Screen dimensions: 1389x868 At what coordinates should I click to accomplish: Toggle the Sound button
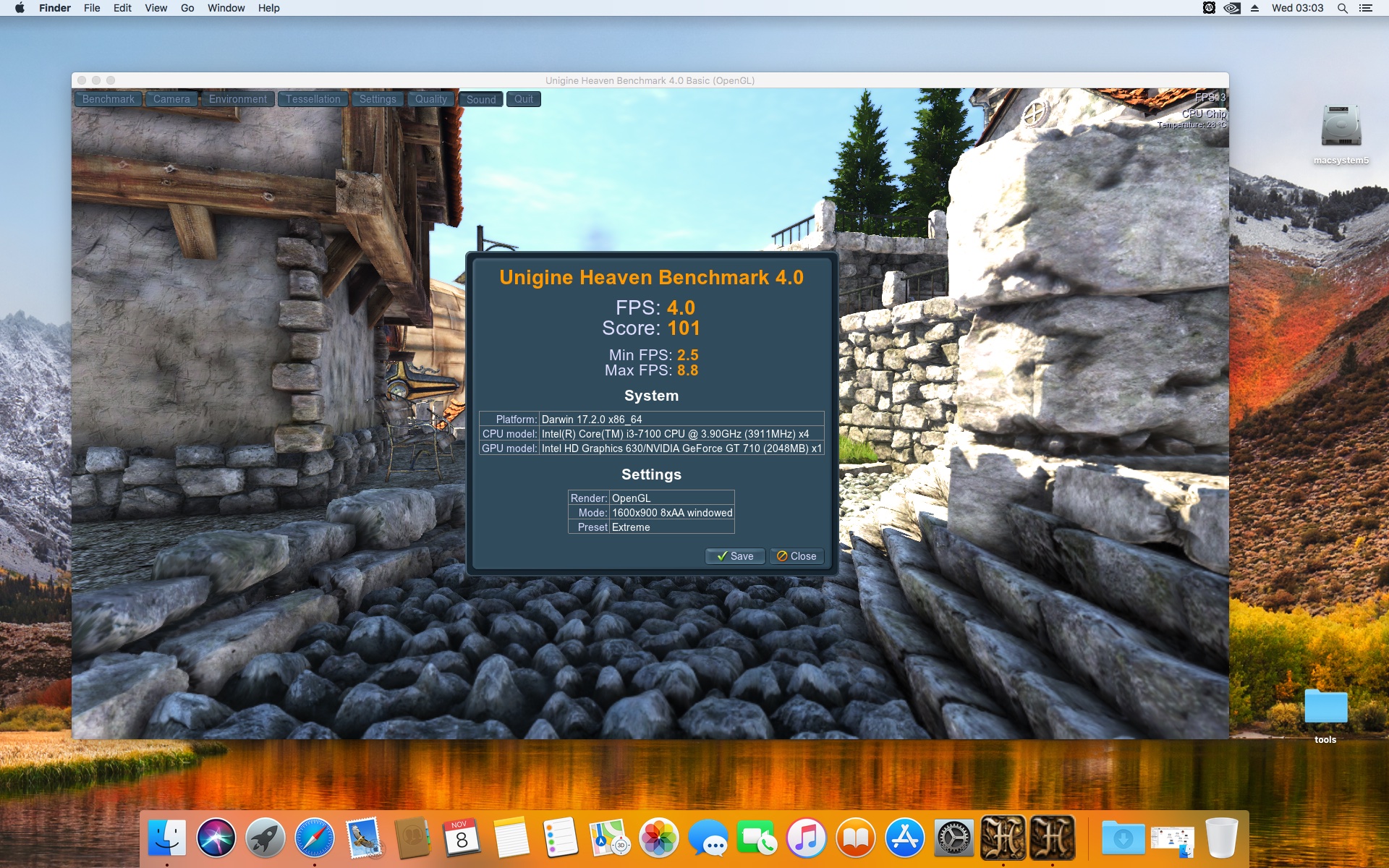click(481, 99)
